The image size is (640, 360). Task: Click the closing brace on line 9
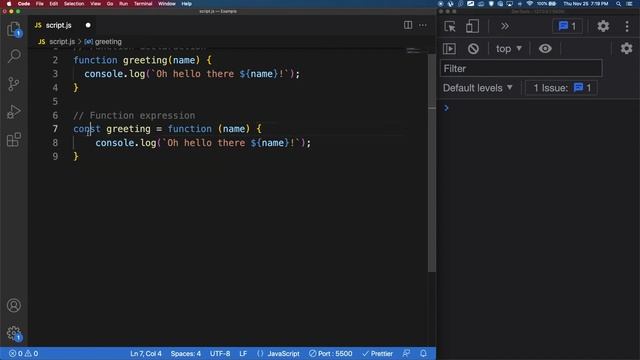coord(76,157)
